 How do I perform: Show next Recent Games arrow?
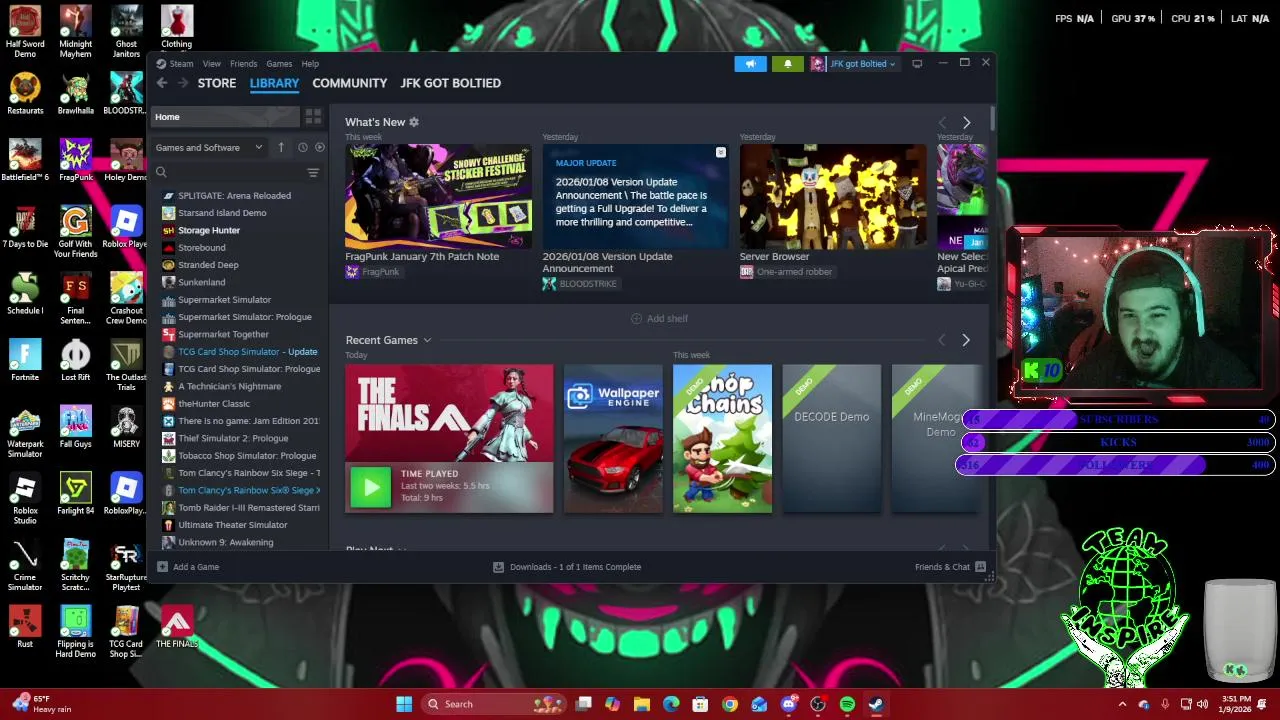966,340
